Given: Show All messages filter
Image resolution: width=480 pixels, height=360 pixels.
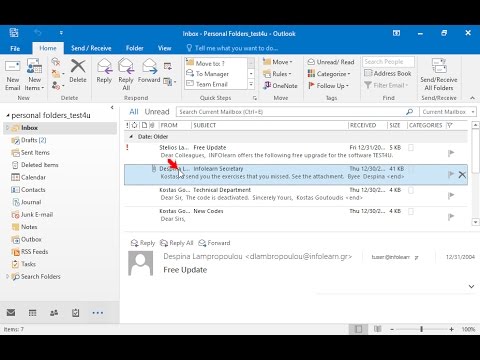Looking at the screenshot, I should [134, 112].
